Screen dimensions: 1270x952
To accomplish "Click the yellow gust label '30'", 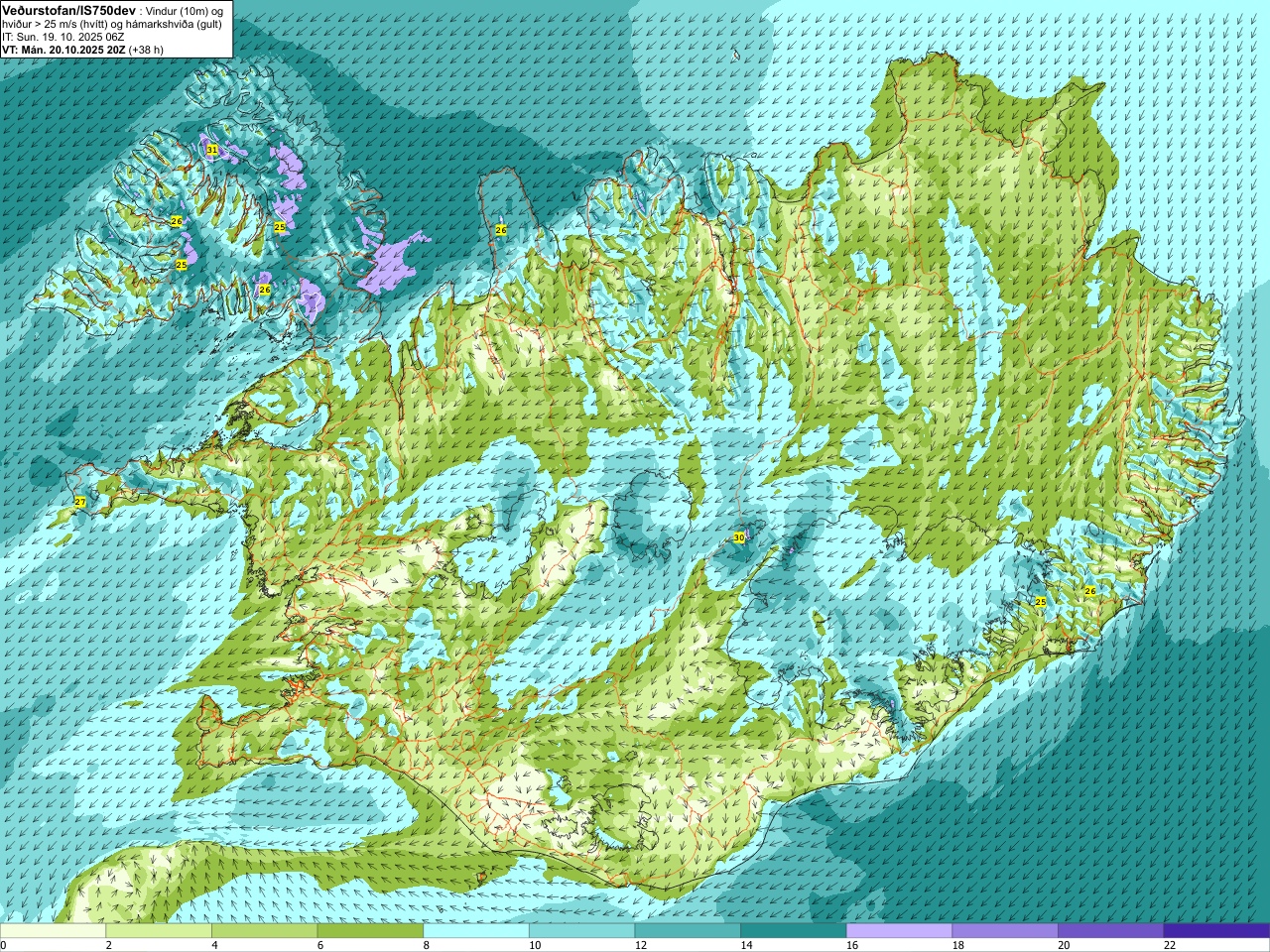I will click(x=739, y=537).
